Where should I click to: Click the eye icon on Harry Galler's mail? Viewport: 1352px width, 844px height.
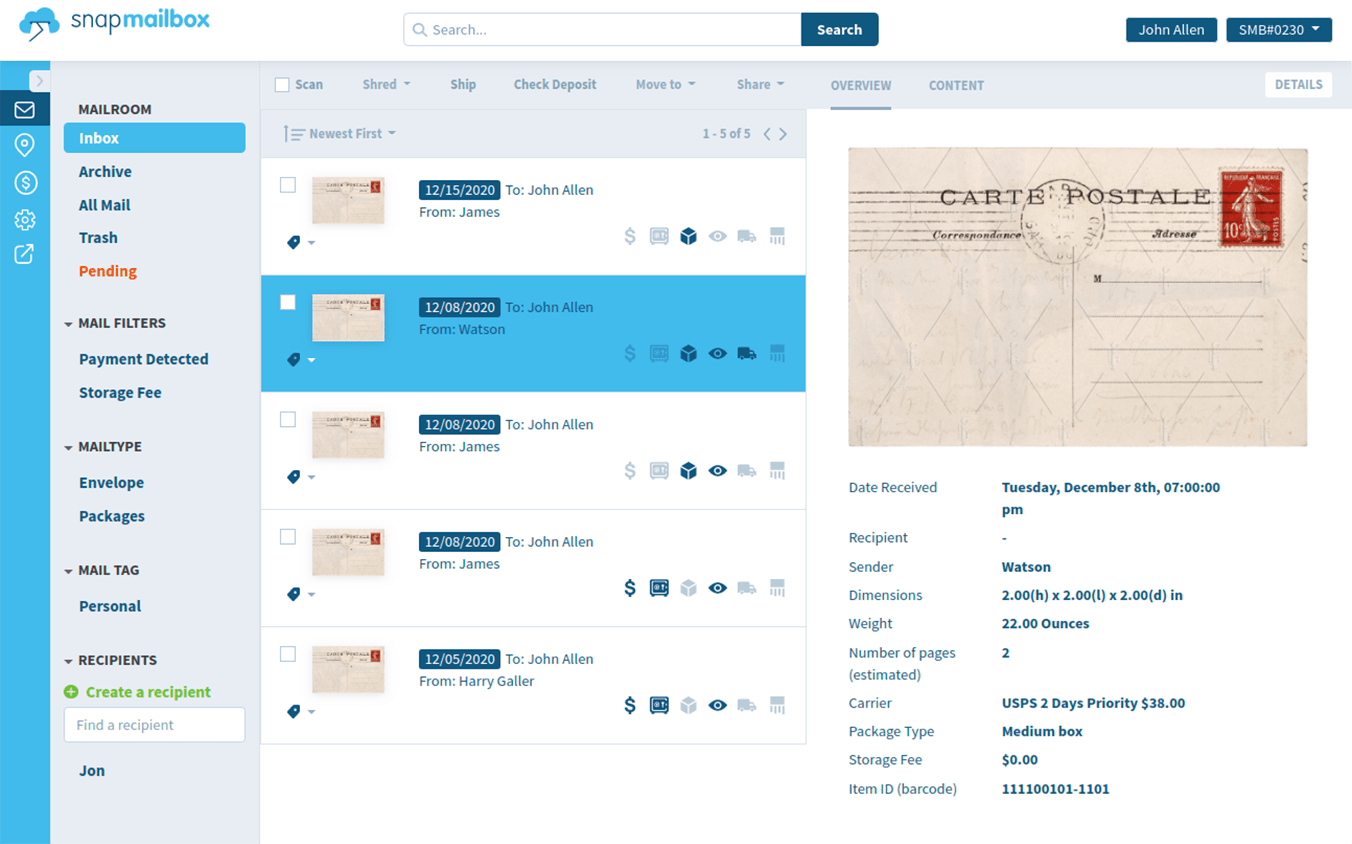pos(717,706)
